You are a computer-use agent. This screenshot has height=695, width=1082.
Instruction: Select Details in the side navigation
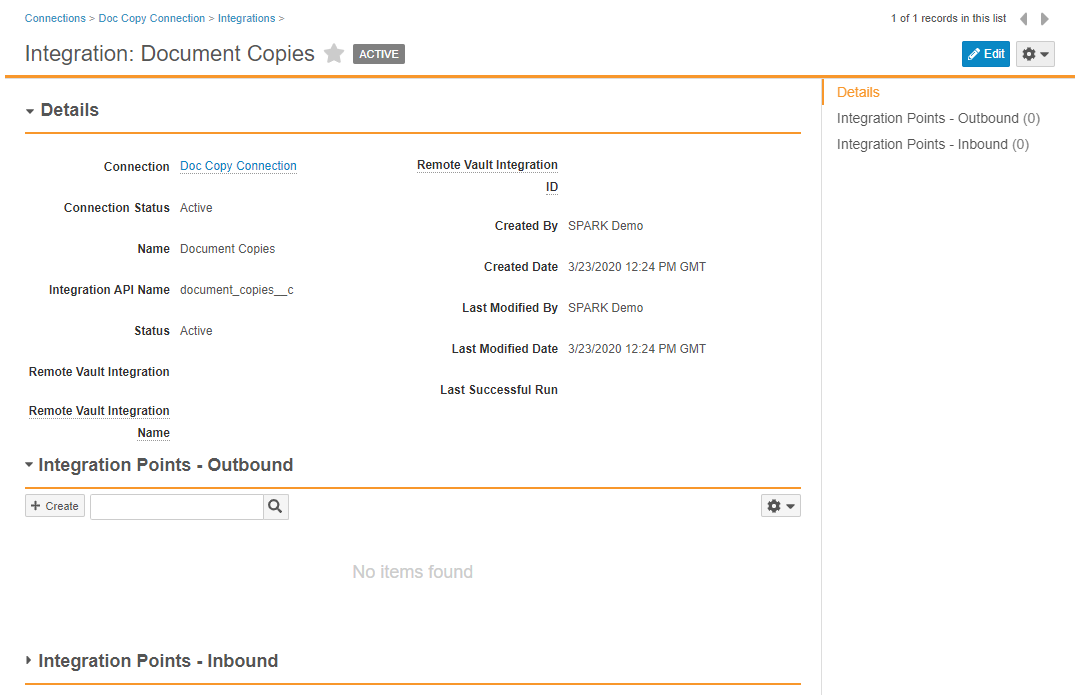tap(858, 92)
